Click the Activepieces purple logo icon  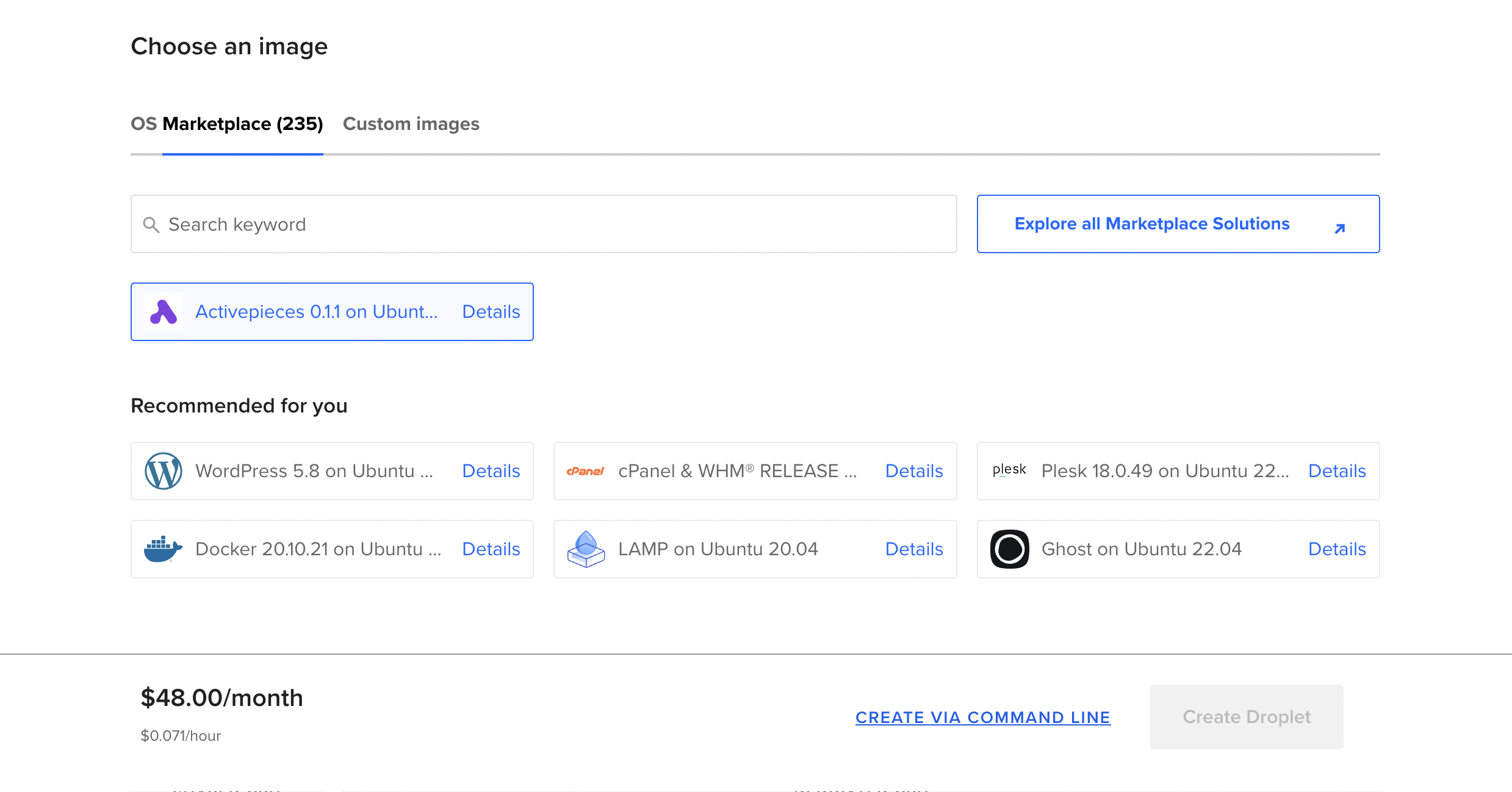pyautogui.click(x=164, y=312)
